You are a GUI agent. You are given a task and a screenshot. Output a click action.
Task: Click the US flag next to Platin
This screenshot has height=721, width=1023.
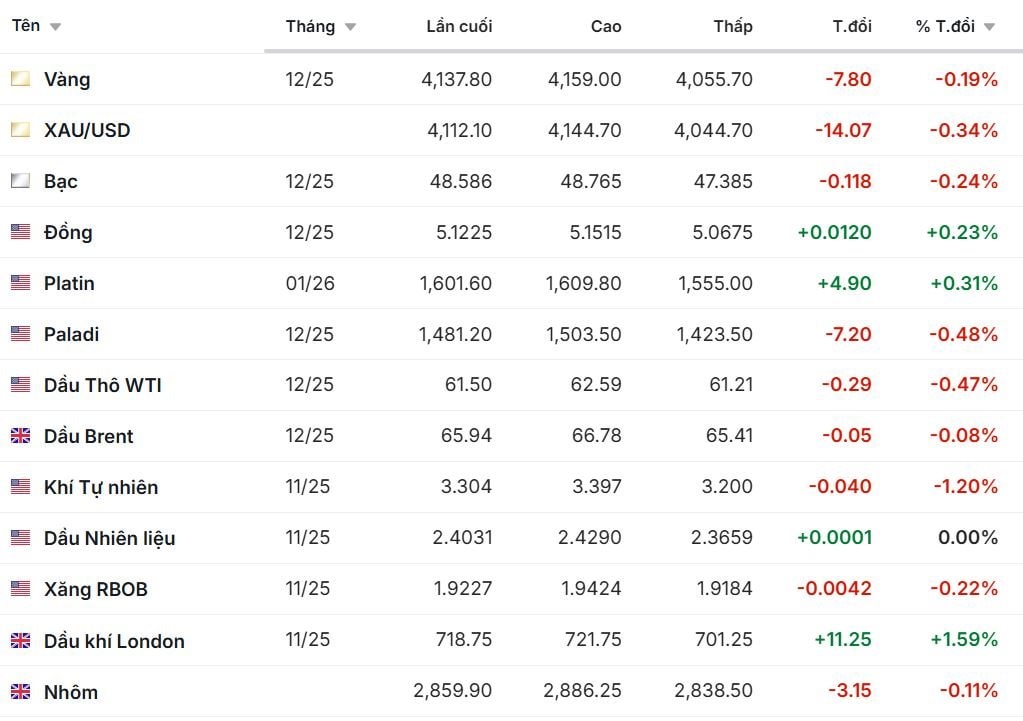pyautogui.click(x=20, y=283)
